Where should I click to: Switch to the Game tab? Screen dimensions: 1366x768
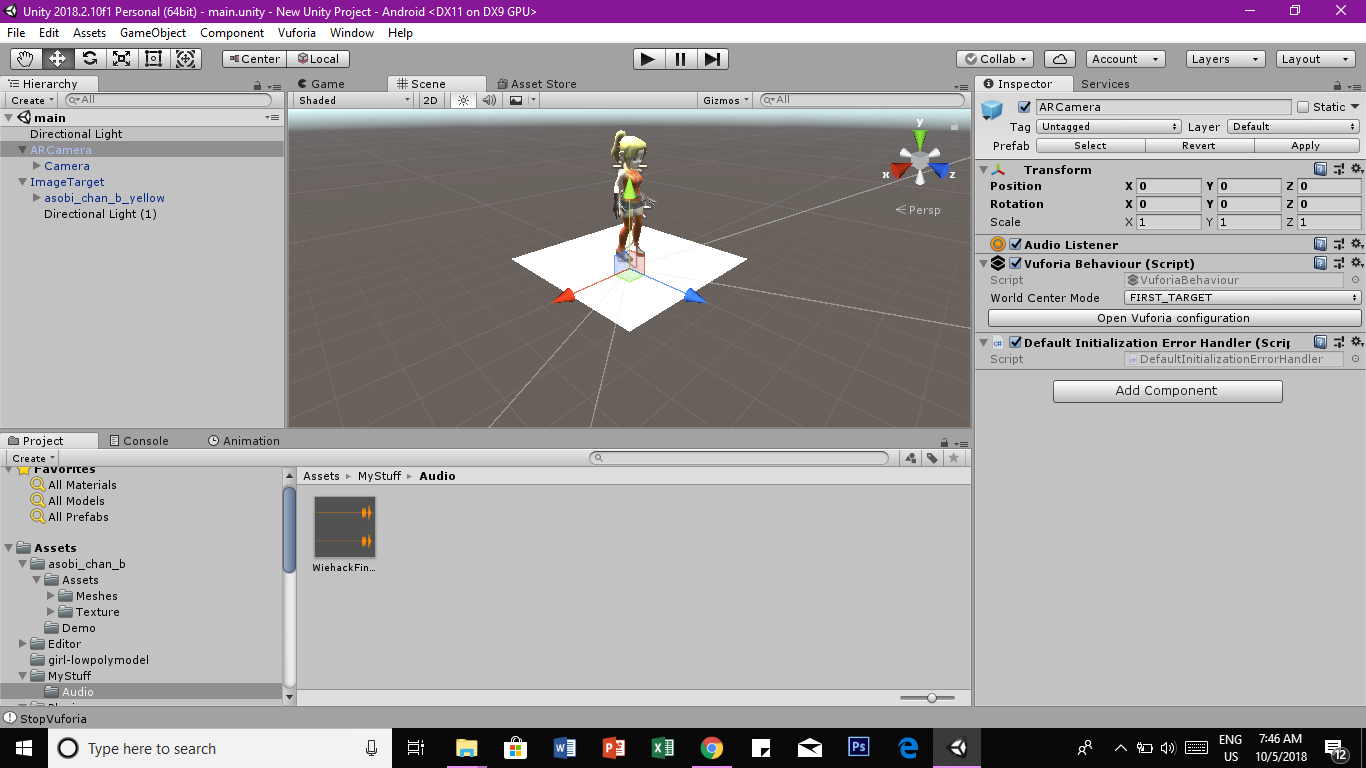(321, 84)
